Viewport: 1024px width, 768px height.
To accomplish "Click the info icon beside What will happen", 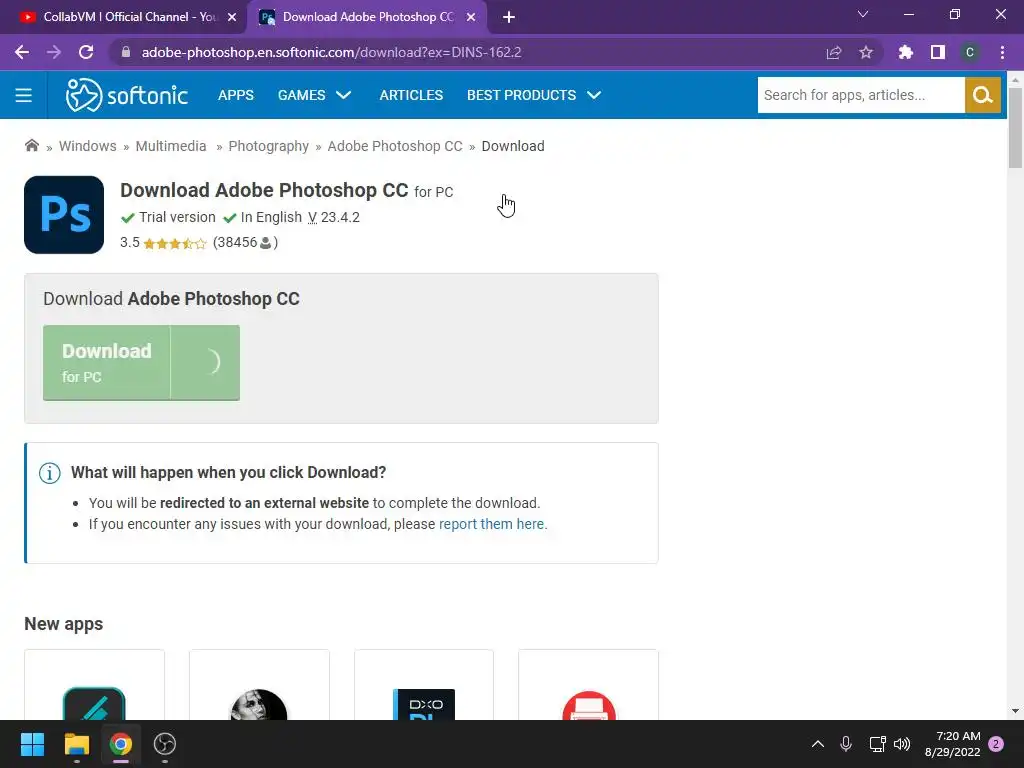I will (x=50, y=473).
